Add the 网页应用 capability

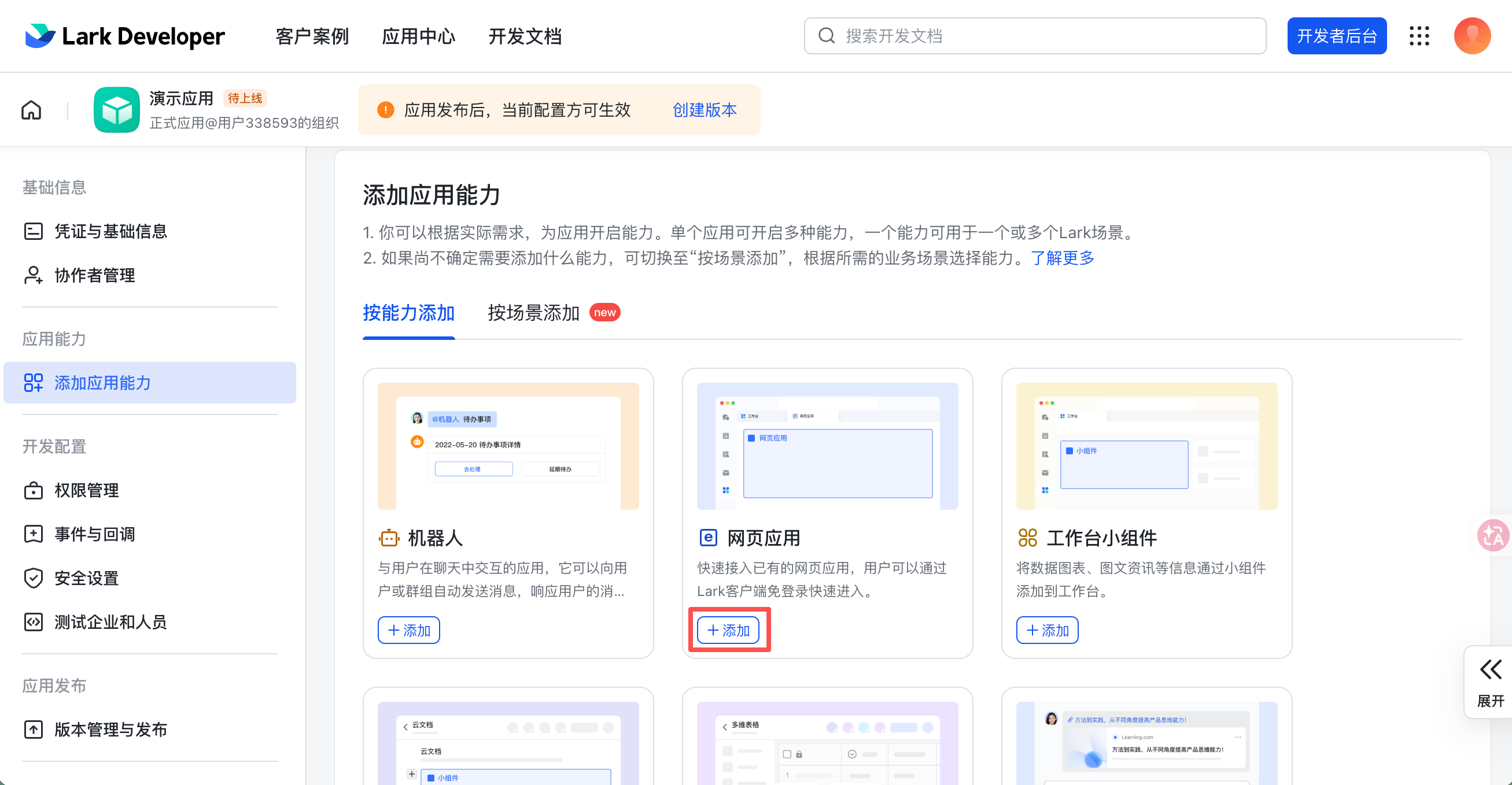728,630
